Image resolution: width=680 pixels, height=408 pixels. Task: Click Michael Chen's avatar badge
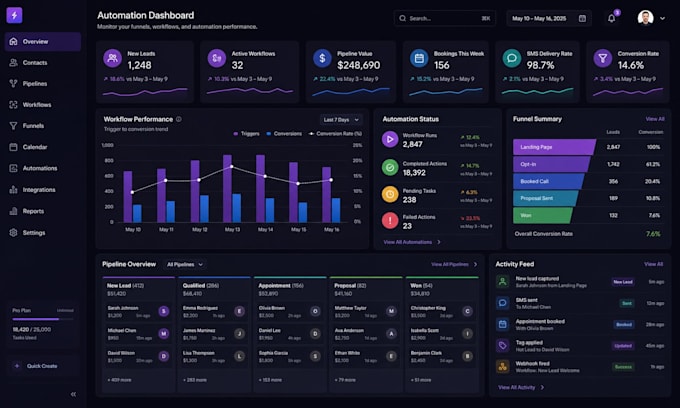(x=163, y=333)
